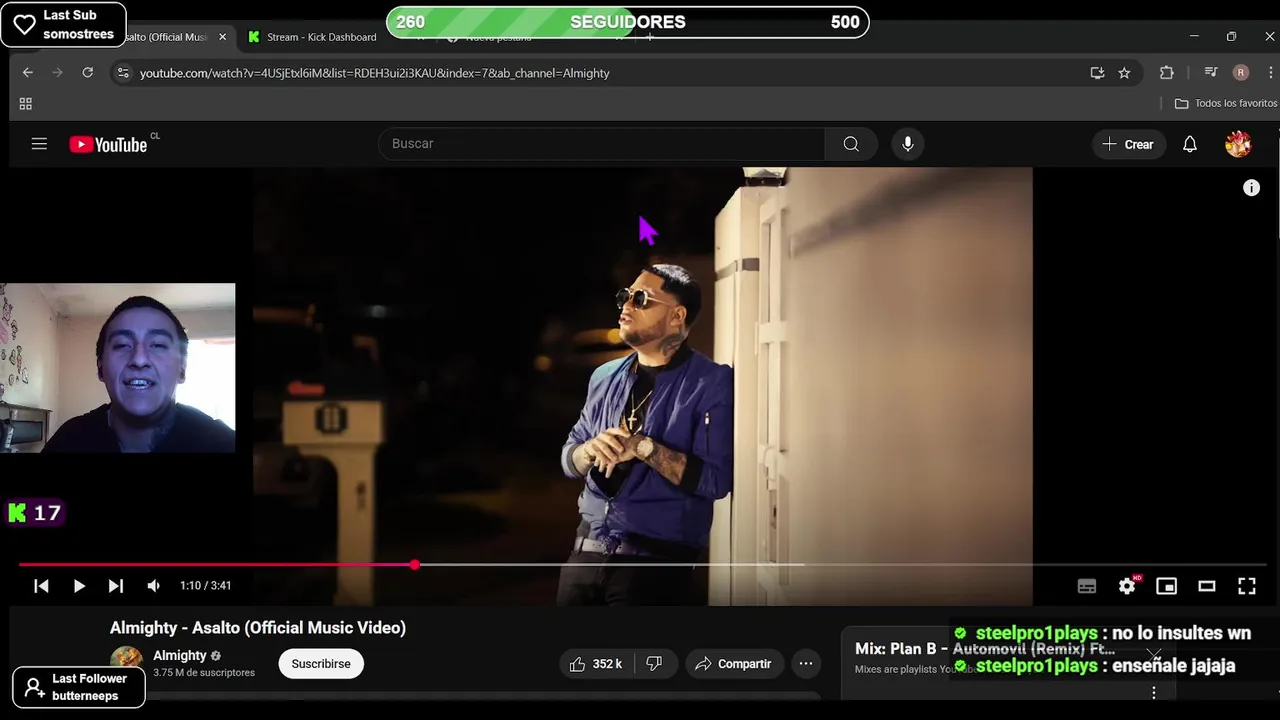Click the Mix: Plan B playlist title

(985, 649)
